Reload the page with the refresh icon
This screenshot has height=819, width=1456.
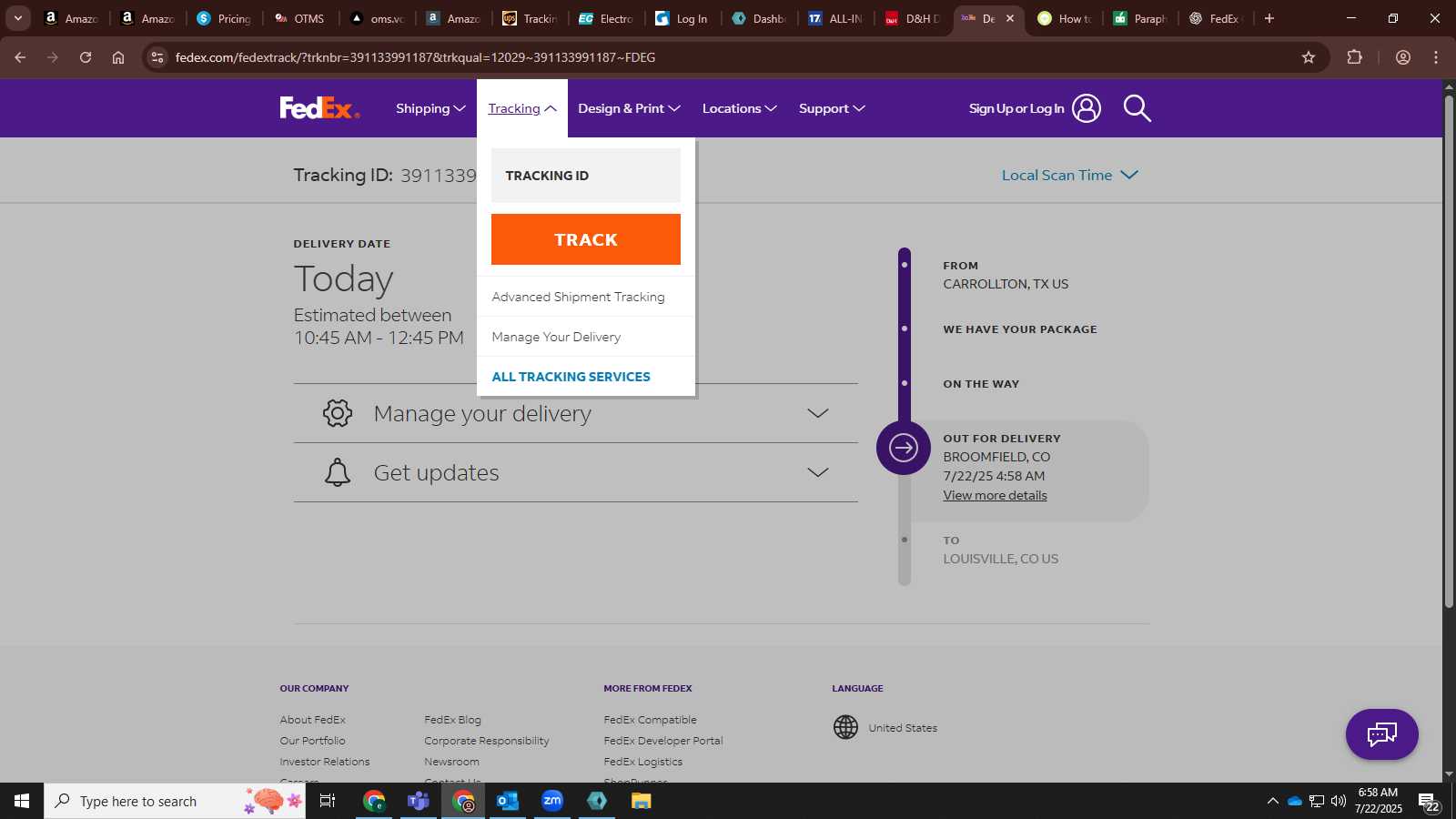(86, 57)
